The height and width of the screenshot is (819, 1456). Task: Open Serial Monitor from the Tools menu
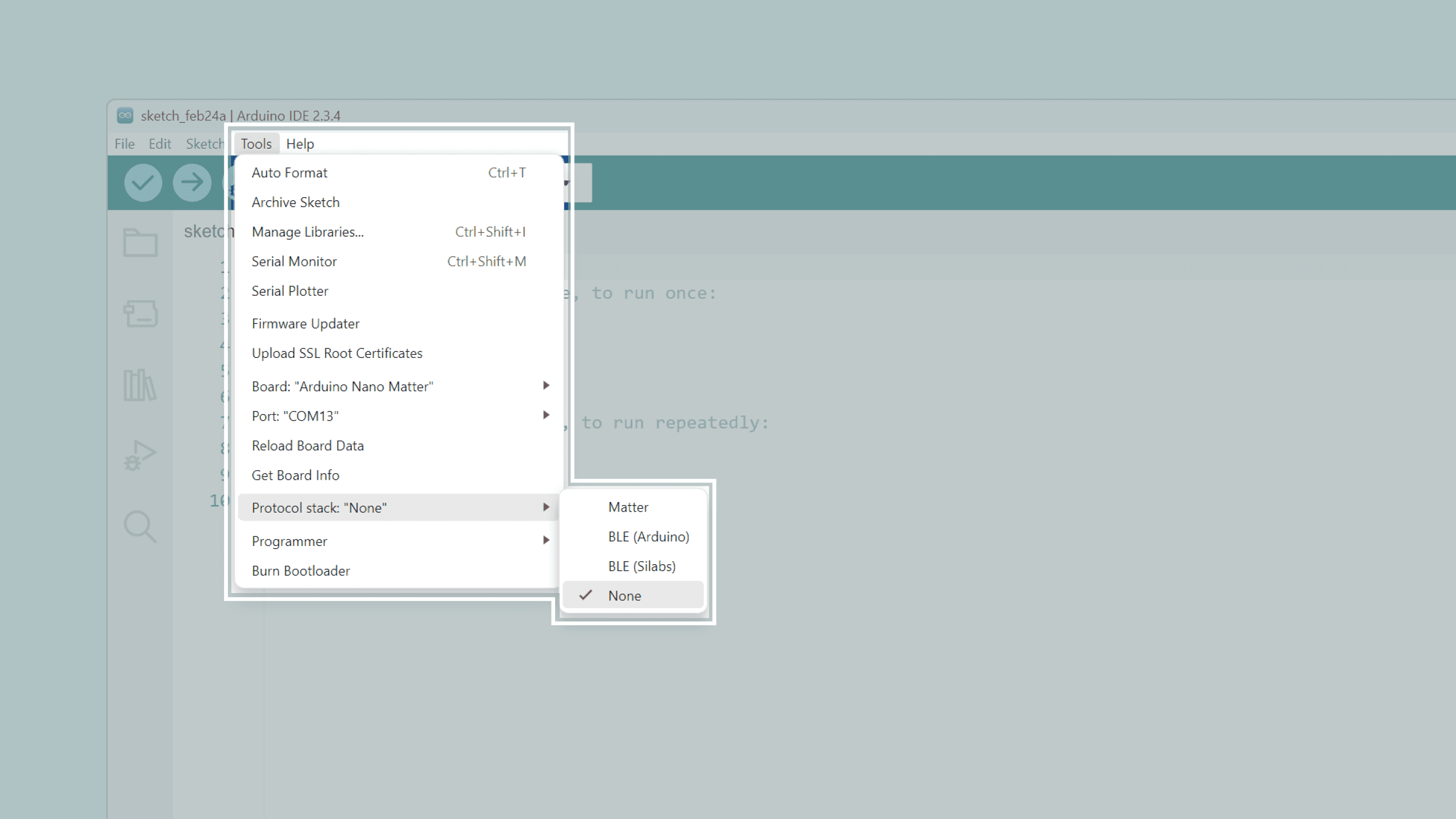(294, 261)
